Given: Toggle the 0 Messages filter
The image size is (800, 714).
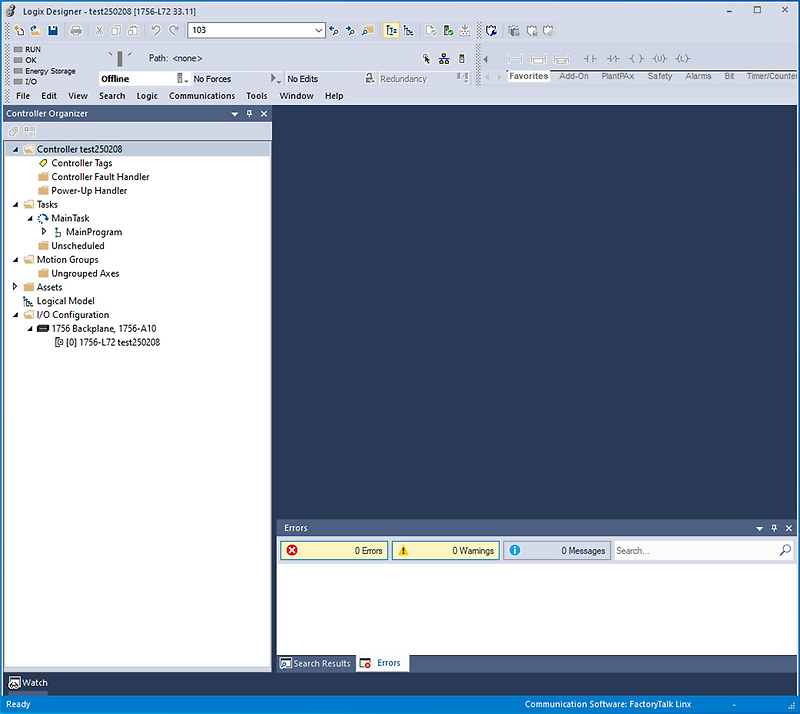Looking at the screenshot, I should pos(558,550).
